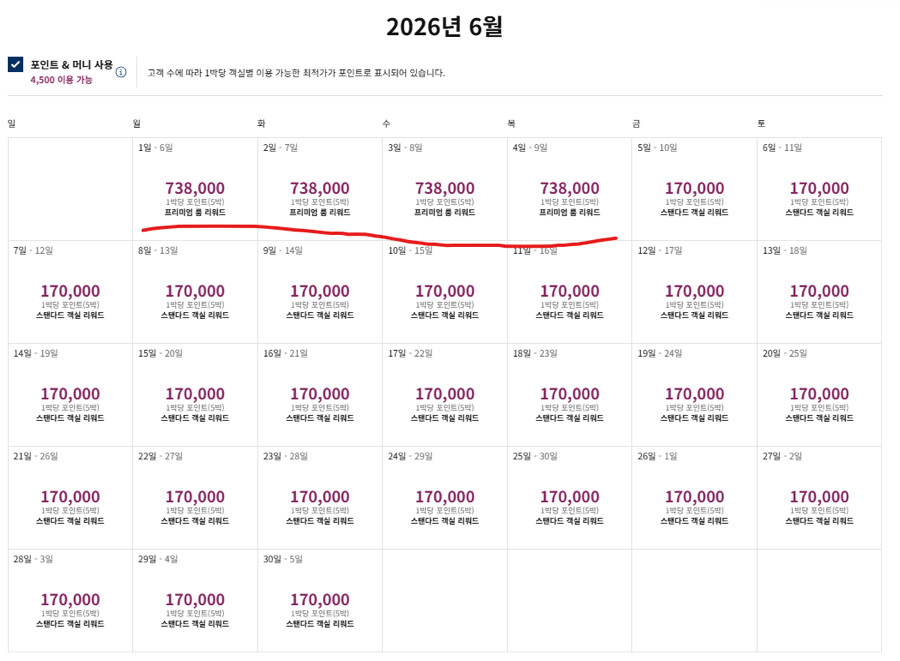This screenshot has width=900, height=661.
Task: Select the 21일 - 26일 date cell
Action: (70, 498)
